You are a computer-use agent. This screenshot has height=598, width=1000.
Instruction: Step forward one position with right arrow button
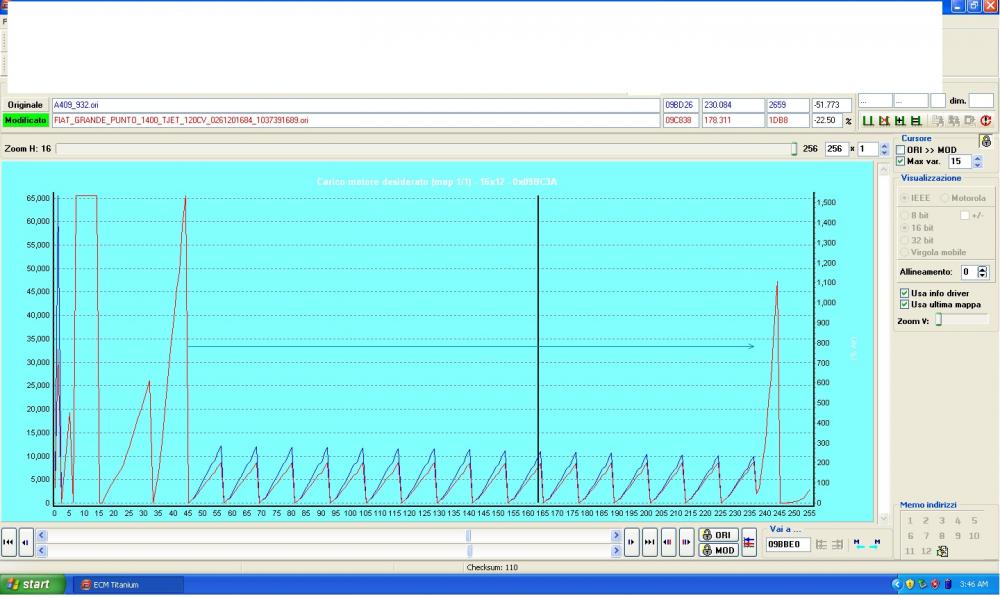click(631, 543)
